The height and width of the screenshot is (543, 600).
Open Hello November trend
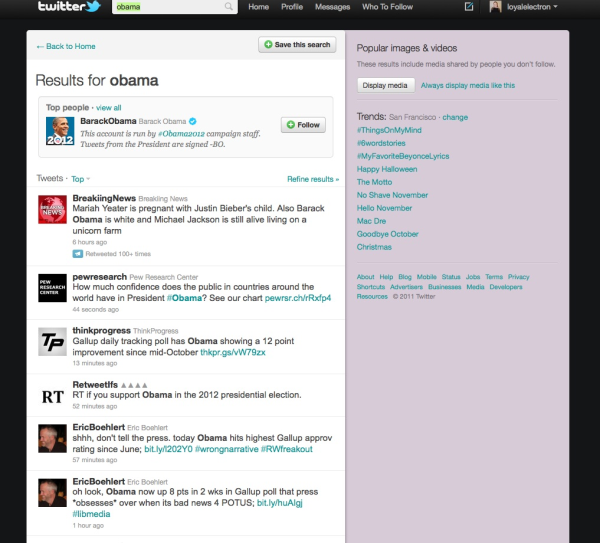coord(384,209)
